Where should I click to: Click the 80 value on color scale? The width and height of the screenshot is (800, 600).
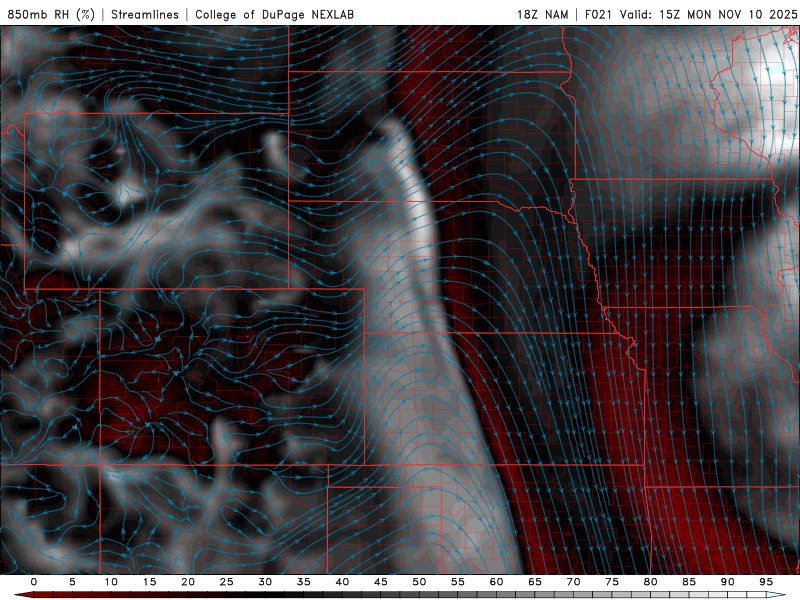pos(650,582)
